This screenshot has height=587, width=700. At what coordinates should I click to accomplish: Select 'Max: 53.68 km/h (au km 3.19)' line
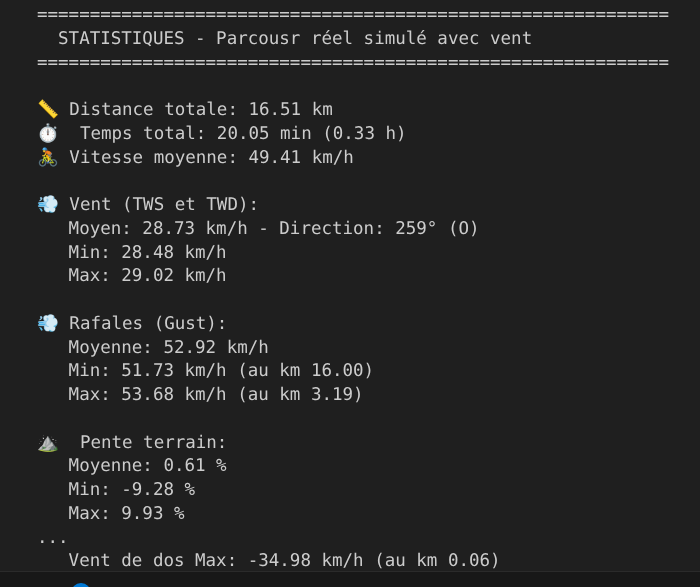(x=215, y=394)
